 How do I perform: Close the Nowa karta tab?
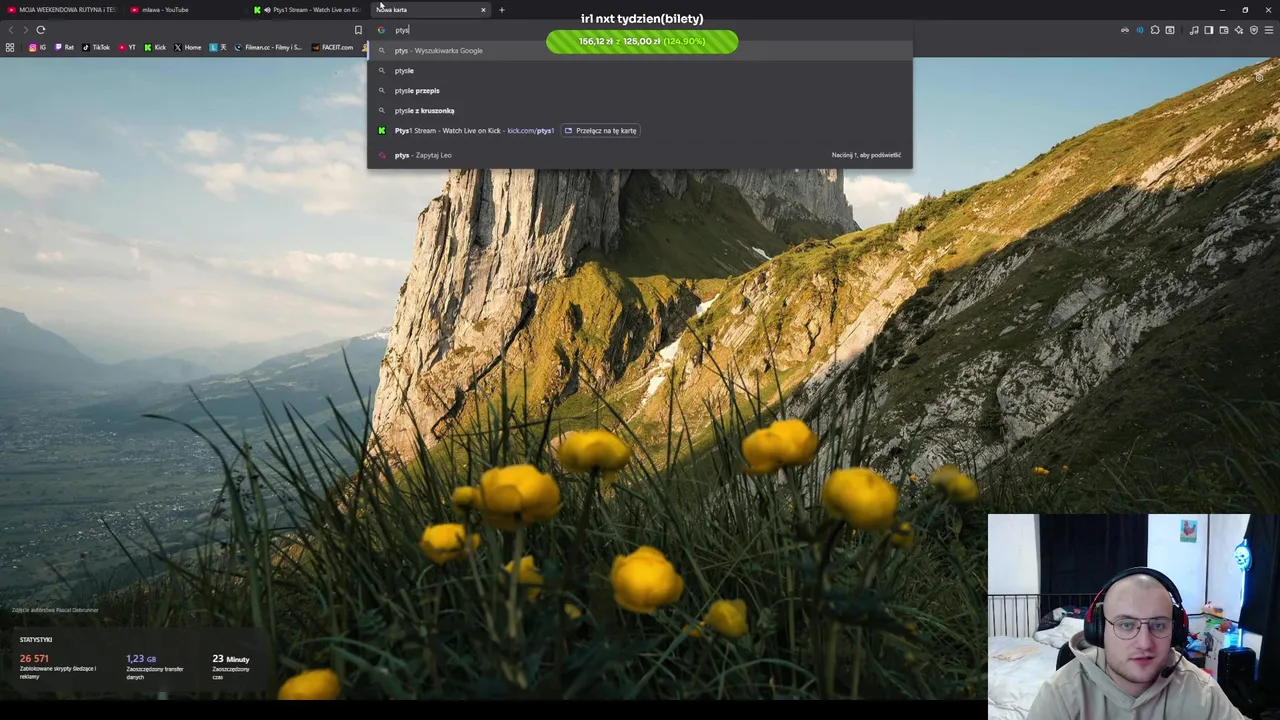point(483,10)
